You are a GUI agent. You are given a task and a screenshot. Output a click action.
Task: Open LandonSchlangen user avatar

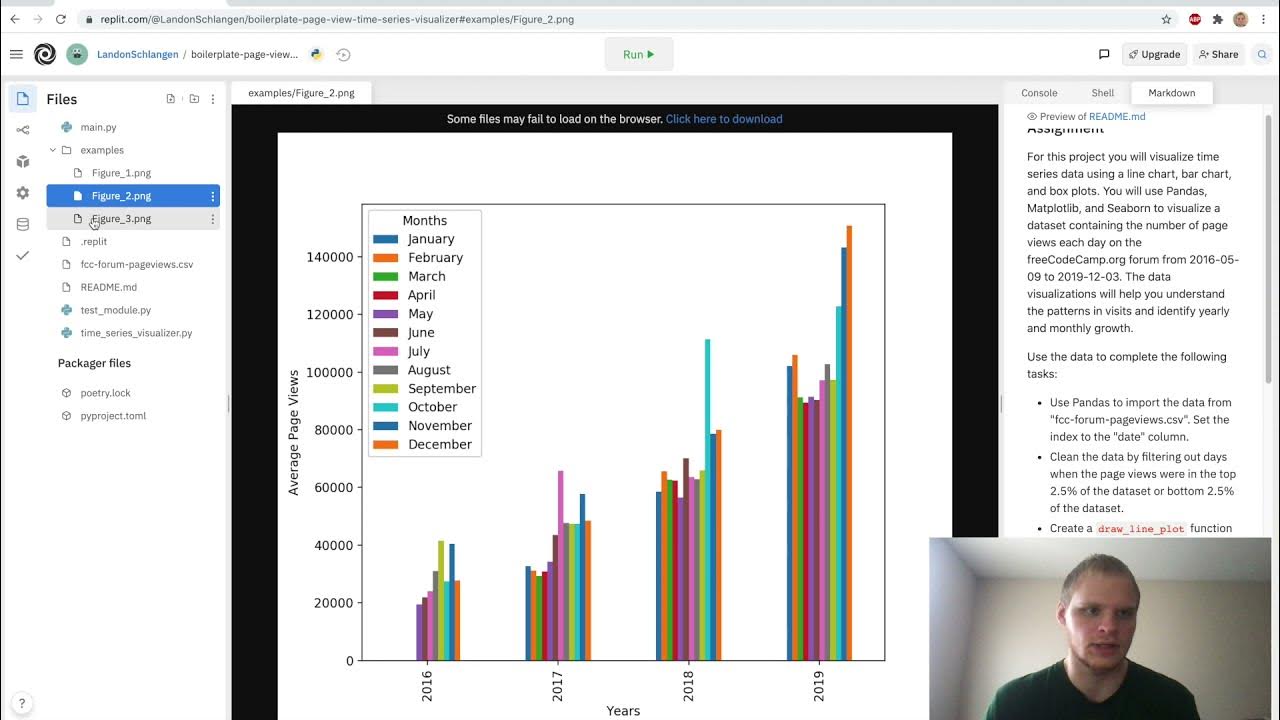click(x=77, y=54)
